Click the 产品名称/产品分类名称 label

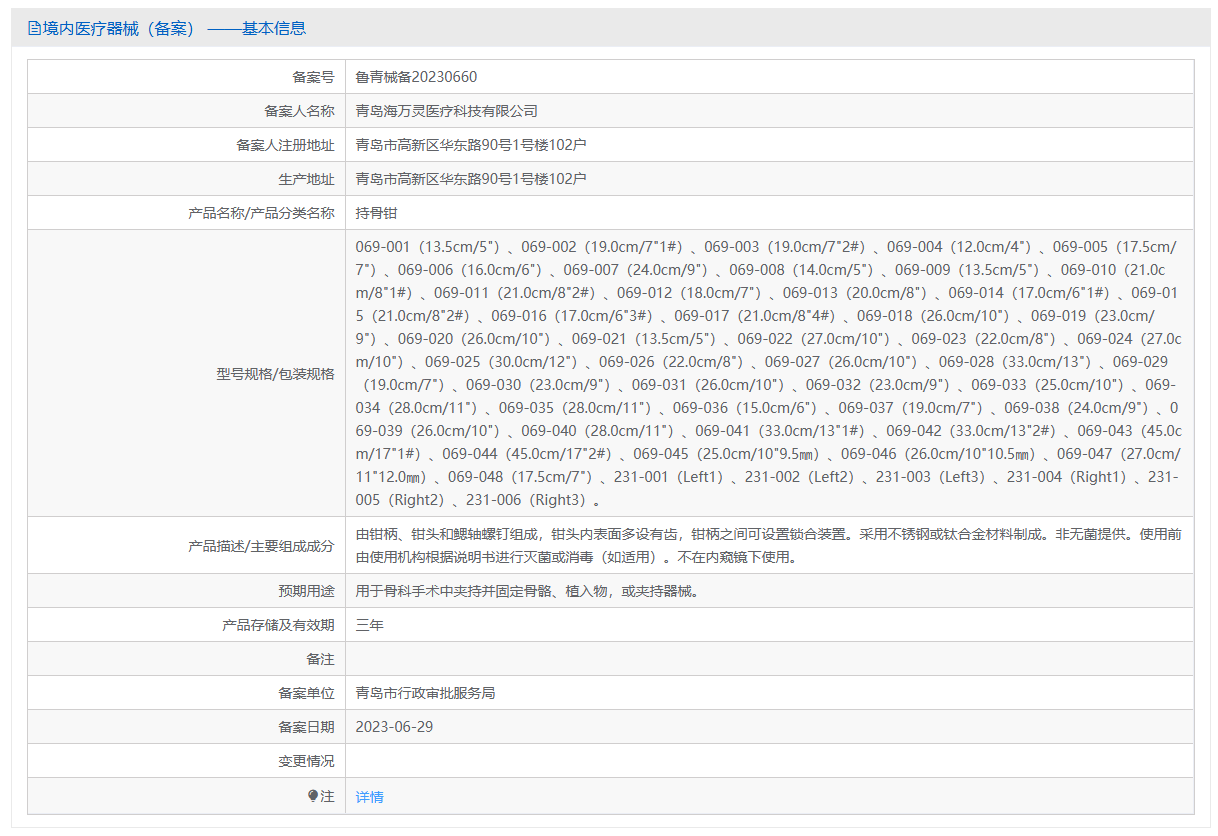pos(262,213)
